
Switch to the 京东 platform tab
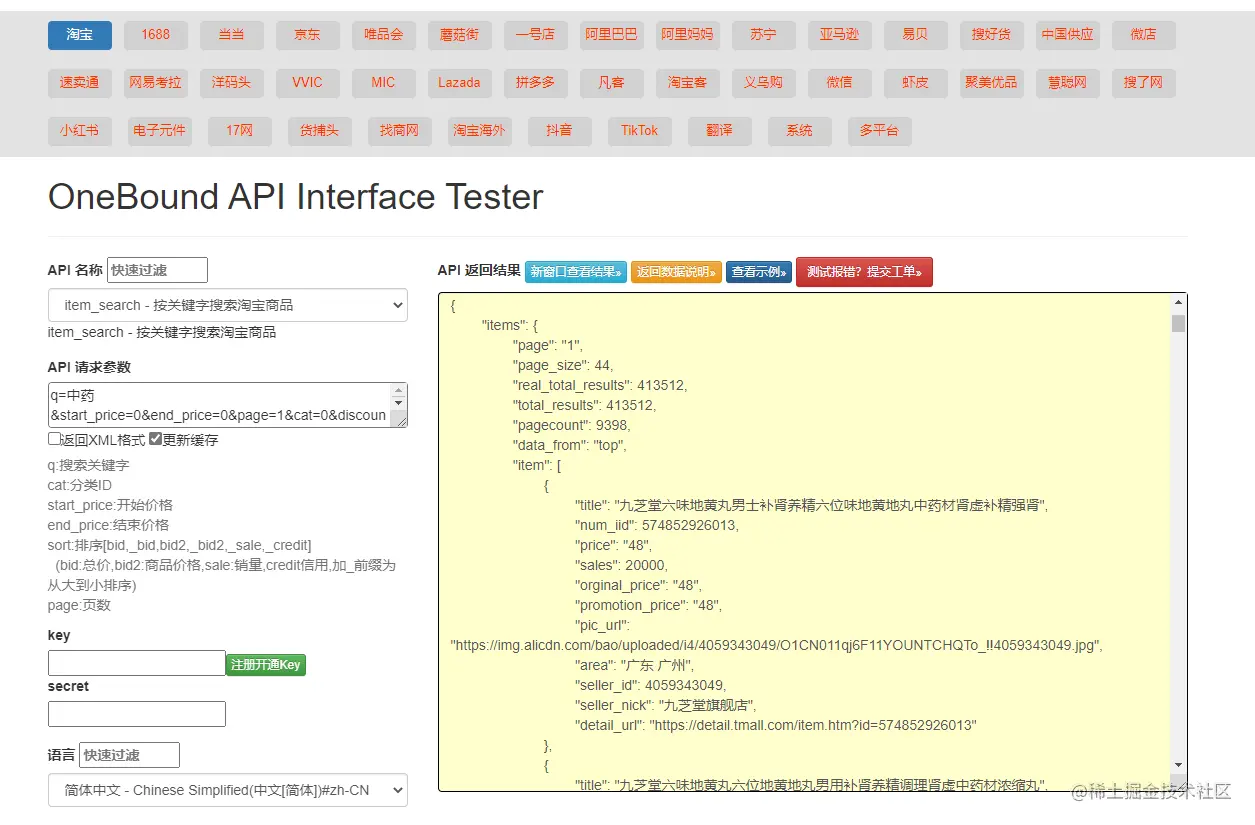[307, 35]
